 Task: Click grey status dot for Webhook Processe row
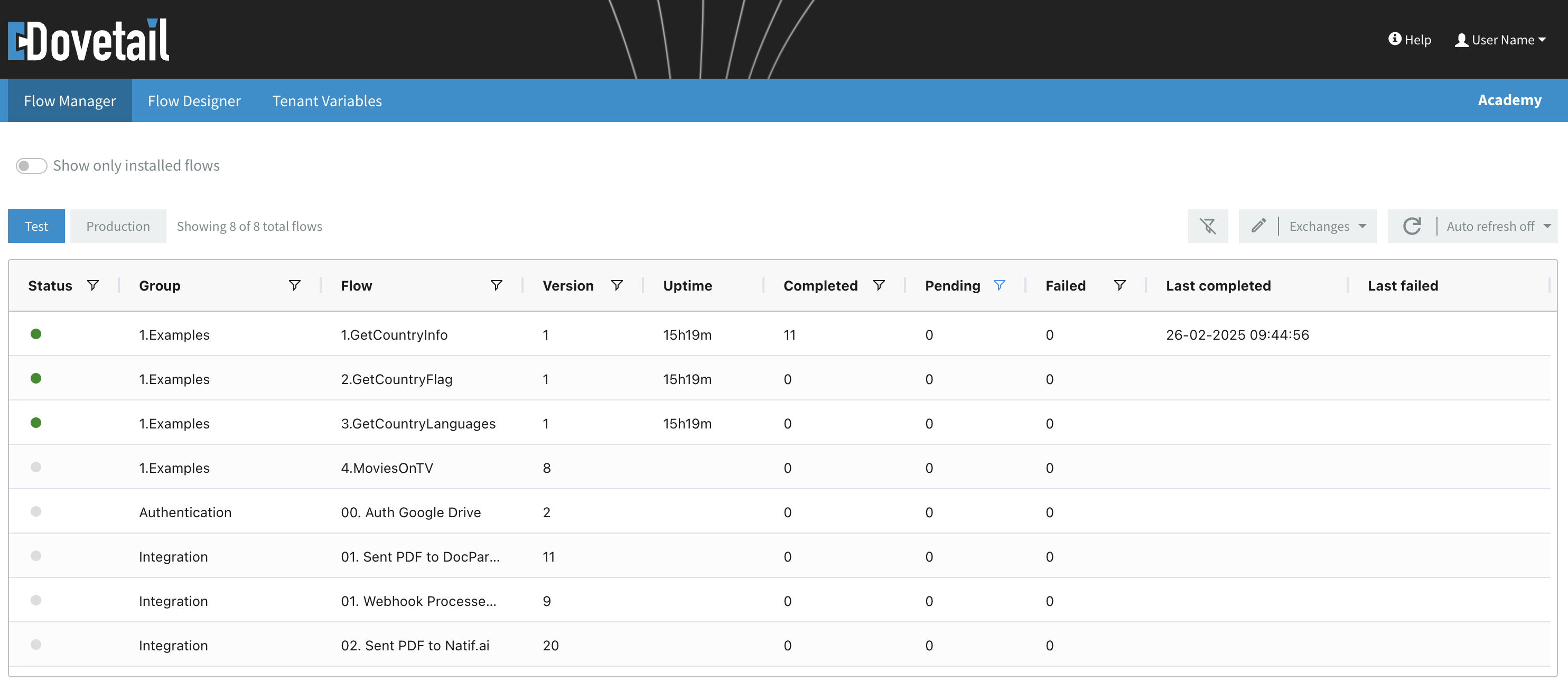[36, 601]
